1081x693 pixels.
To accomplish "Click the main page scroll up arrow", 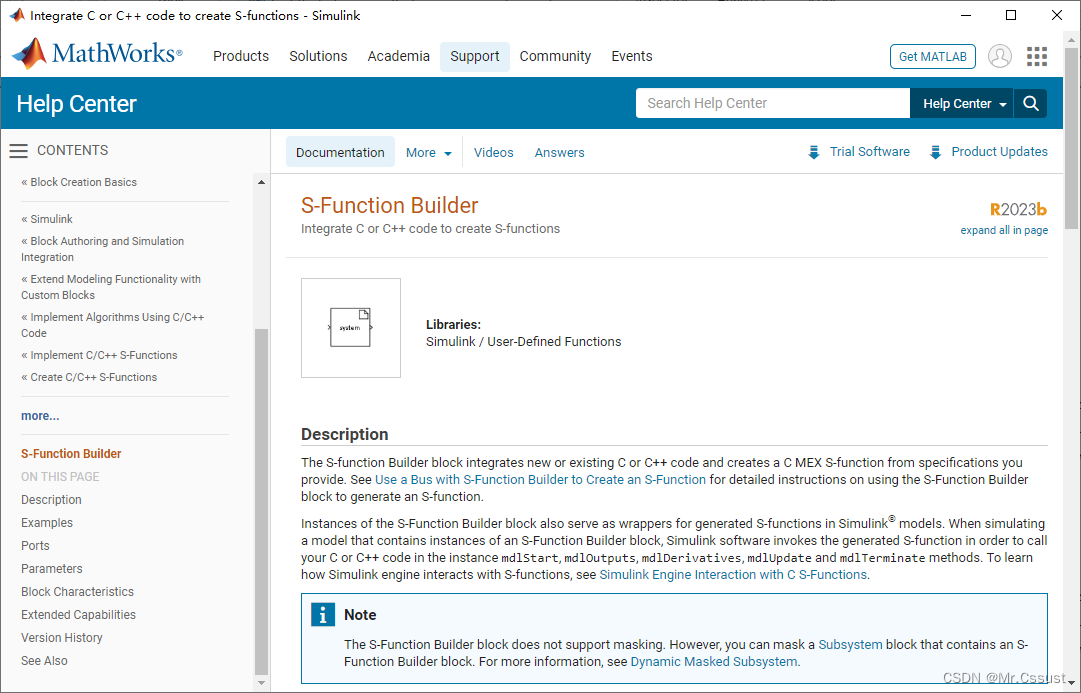I will click(x=1071, y=40).
